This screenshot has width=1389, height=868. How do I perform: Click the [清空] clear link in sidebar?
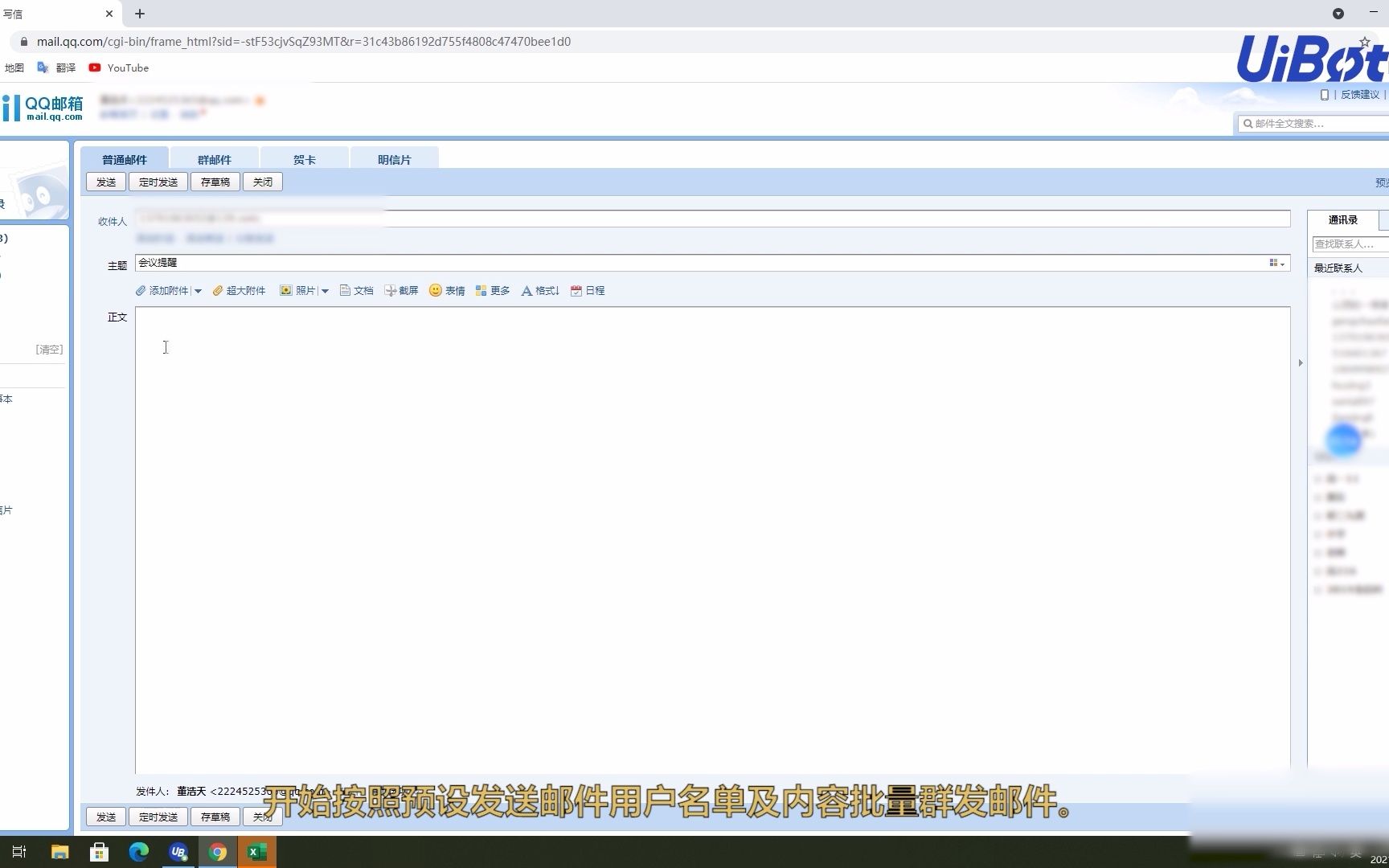(x=49, y=350)
